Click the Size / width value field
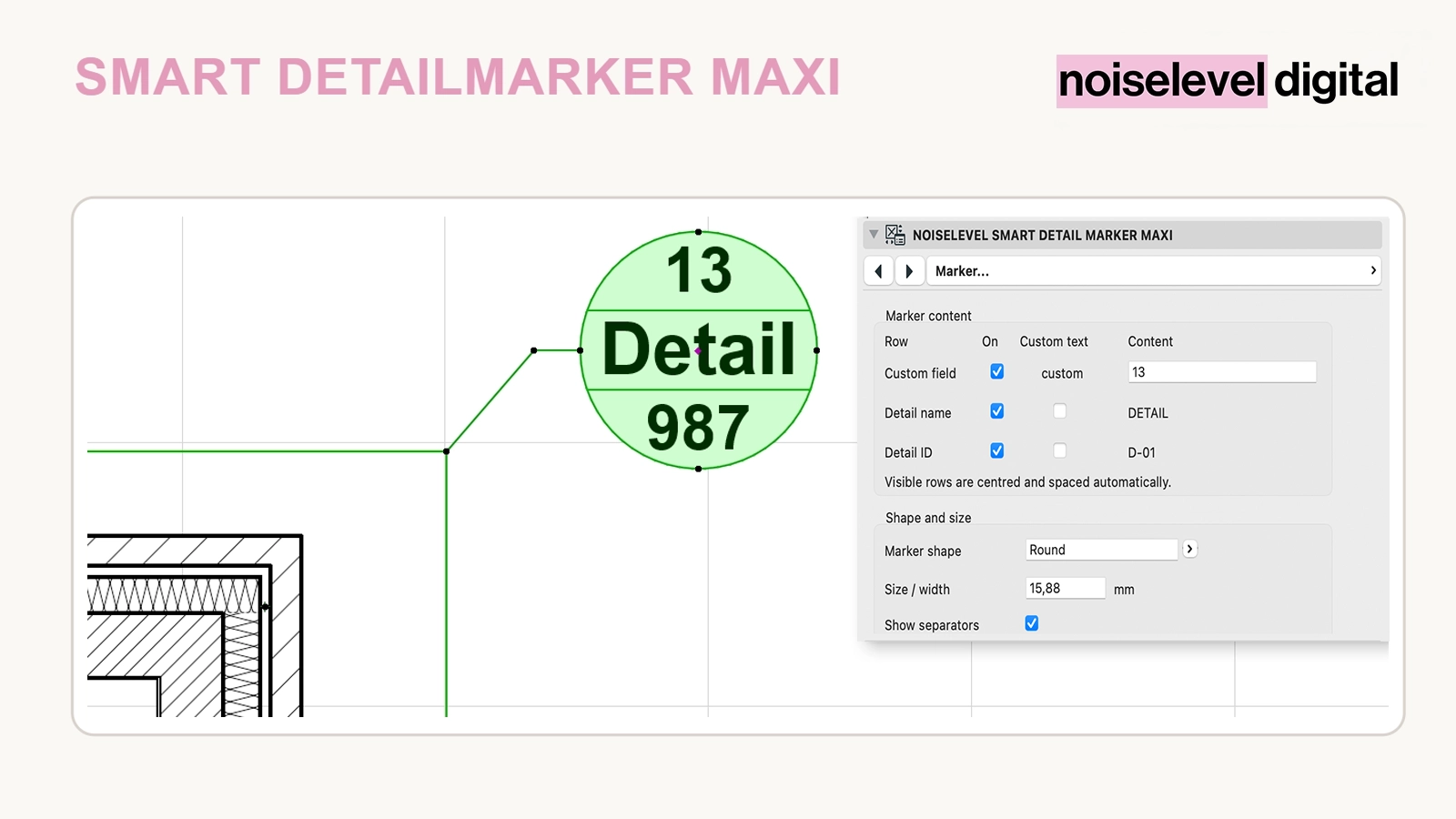This screenshot has height=819, width=1456. tap(1065, 588)
